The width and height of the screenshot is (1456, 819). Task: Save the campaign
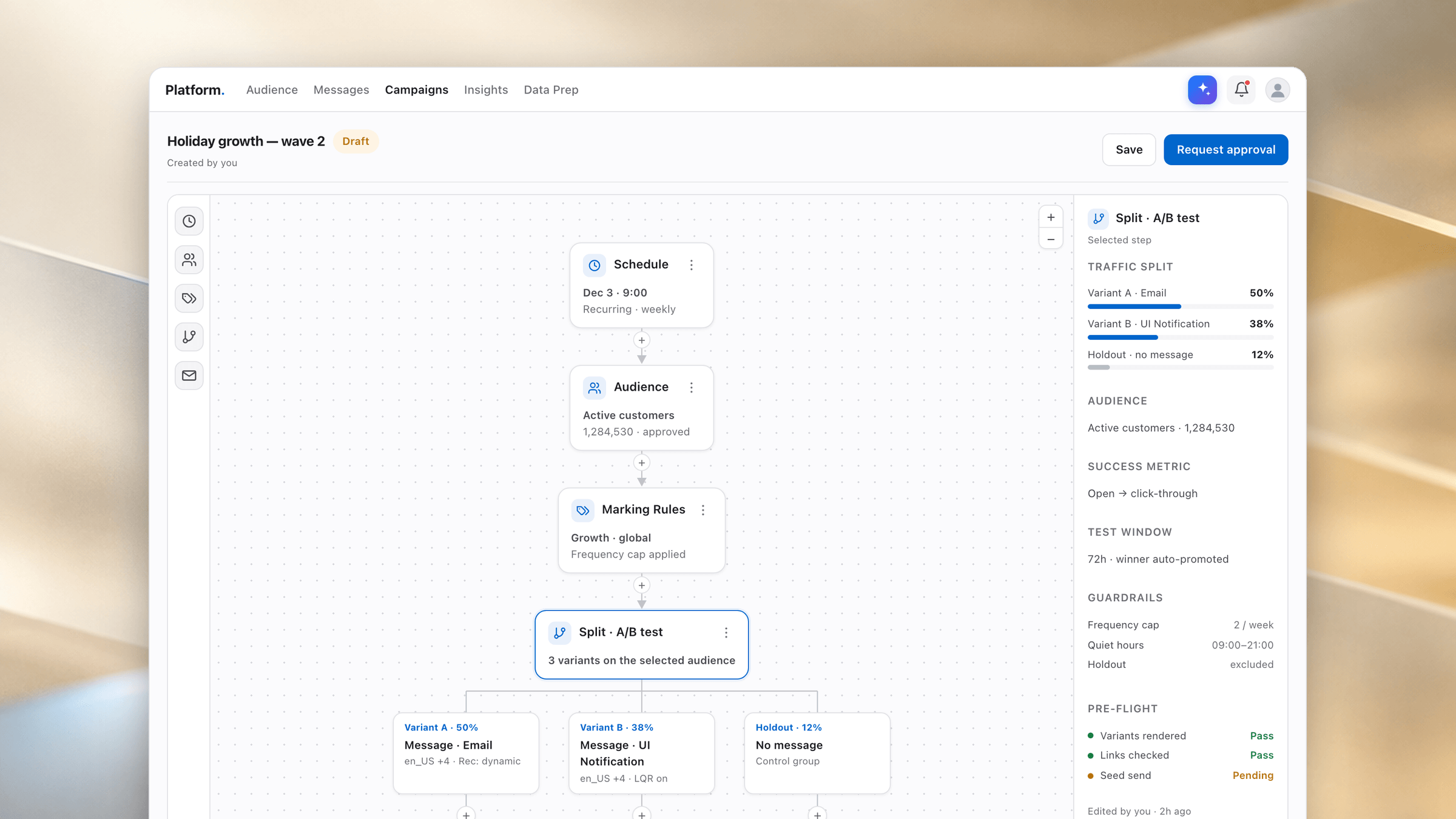(x=1129, y=149)
